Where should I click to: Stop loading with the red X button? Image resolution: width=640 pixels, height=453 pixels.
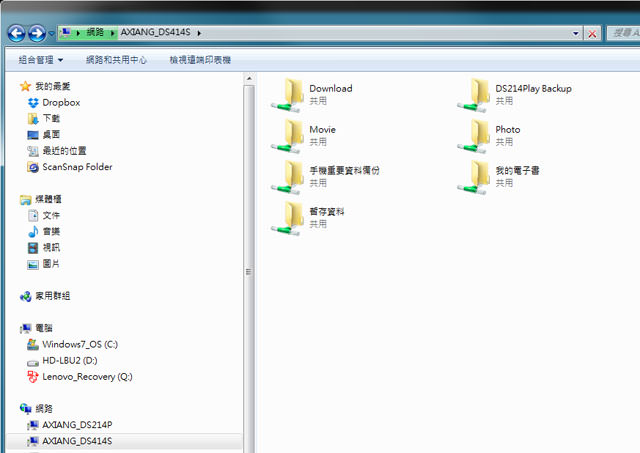[592, 33]
